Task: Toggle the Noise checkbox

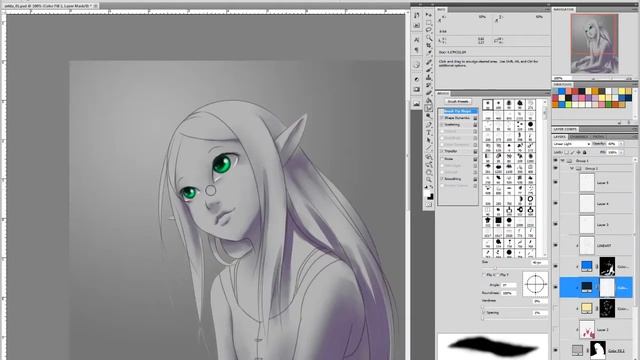Action: click(x=442, y=159)
